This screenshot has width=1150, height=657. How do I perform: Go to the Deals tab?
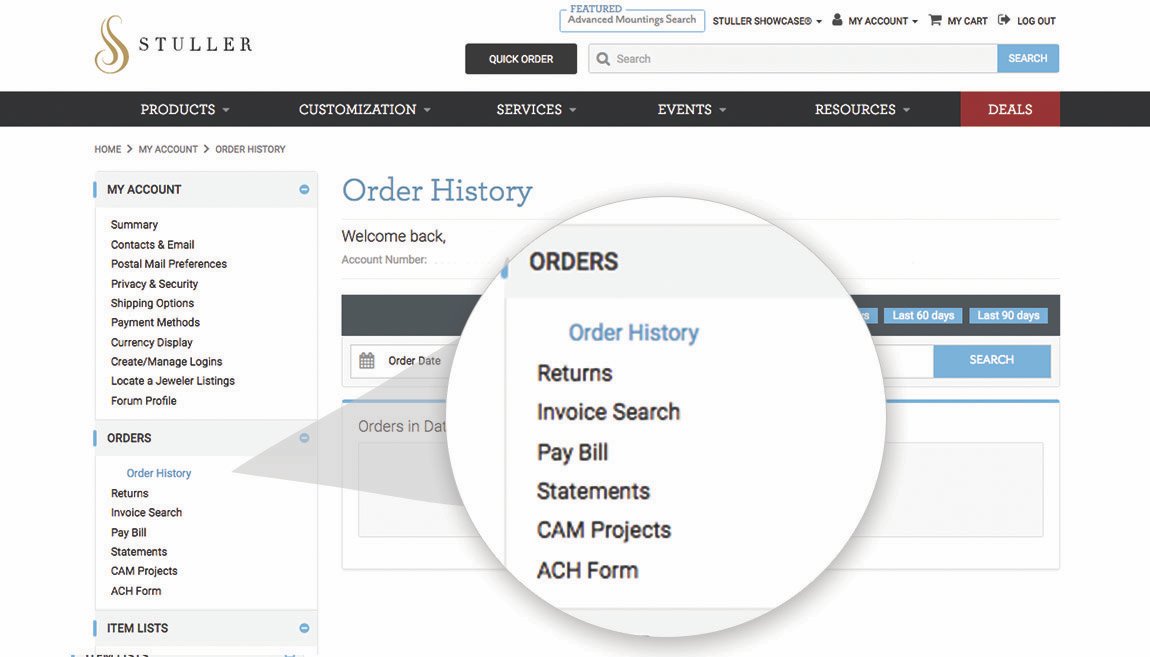[x=1010, y=109]
